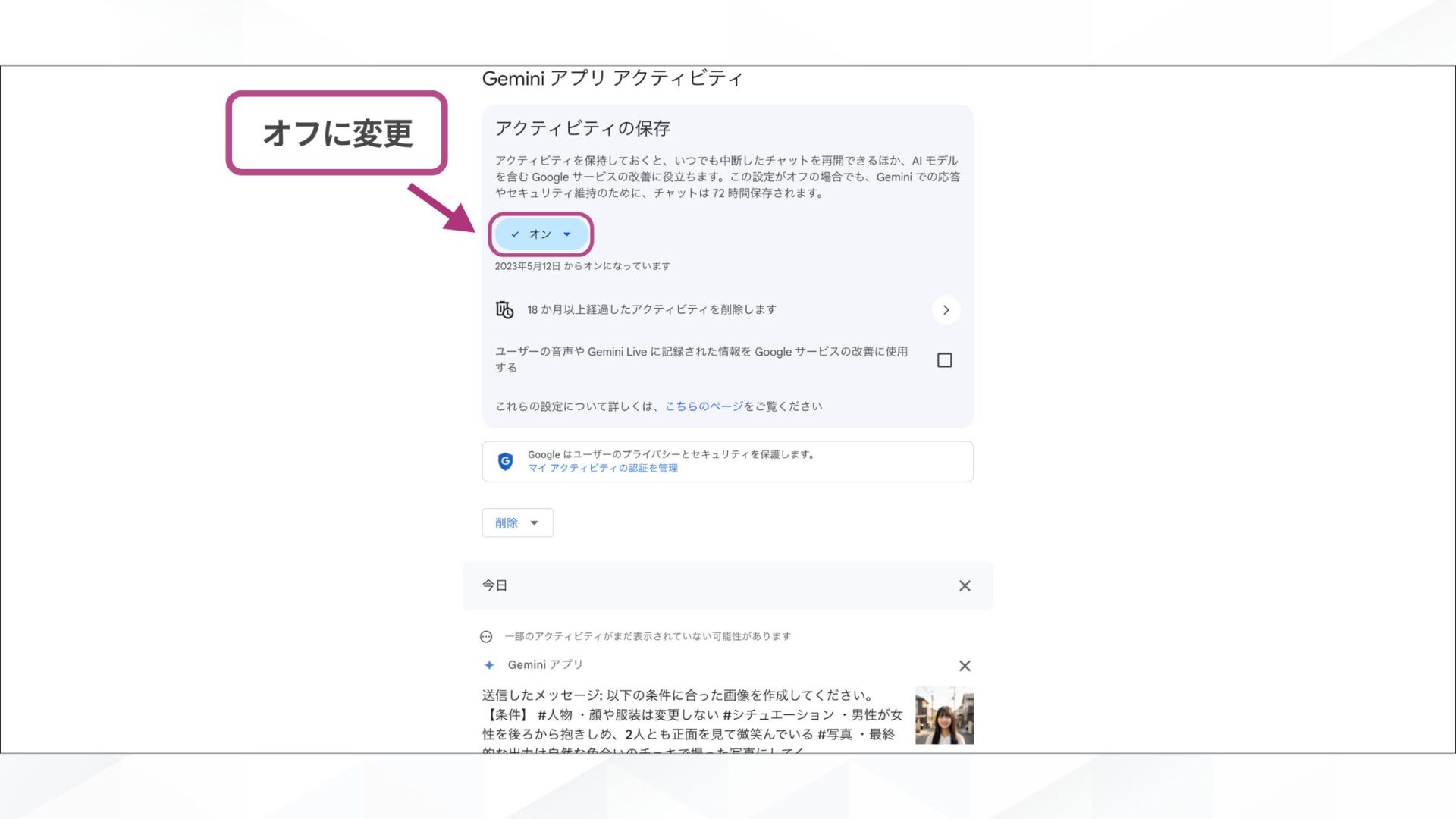This screenshot has height=819, width=1456.
Task: Expand the 削除 delete options dropdown
Action: (x=534, y=522)
